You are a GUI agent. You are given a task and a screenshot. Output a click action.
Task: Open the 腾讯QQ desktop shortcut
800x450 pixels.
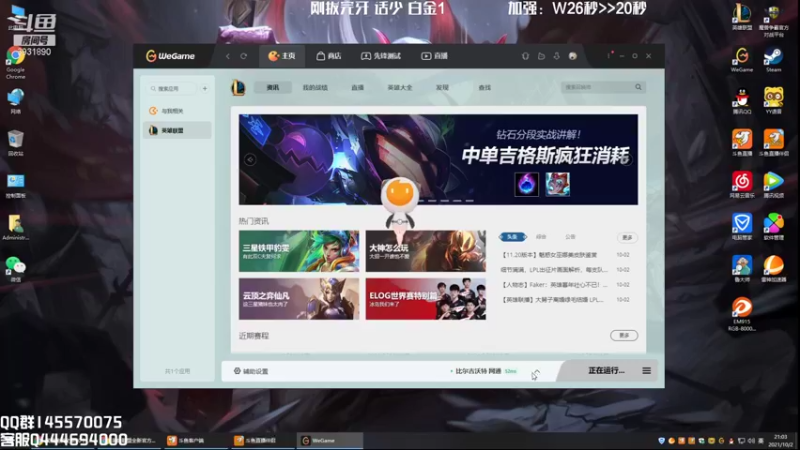pyautogui.click(x=742, y=101)
